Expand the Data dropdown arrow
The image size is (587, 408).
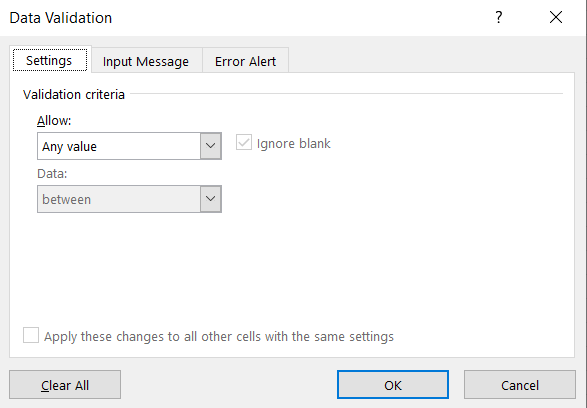211,199
